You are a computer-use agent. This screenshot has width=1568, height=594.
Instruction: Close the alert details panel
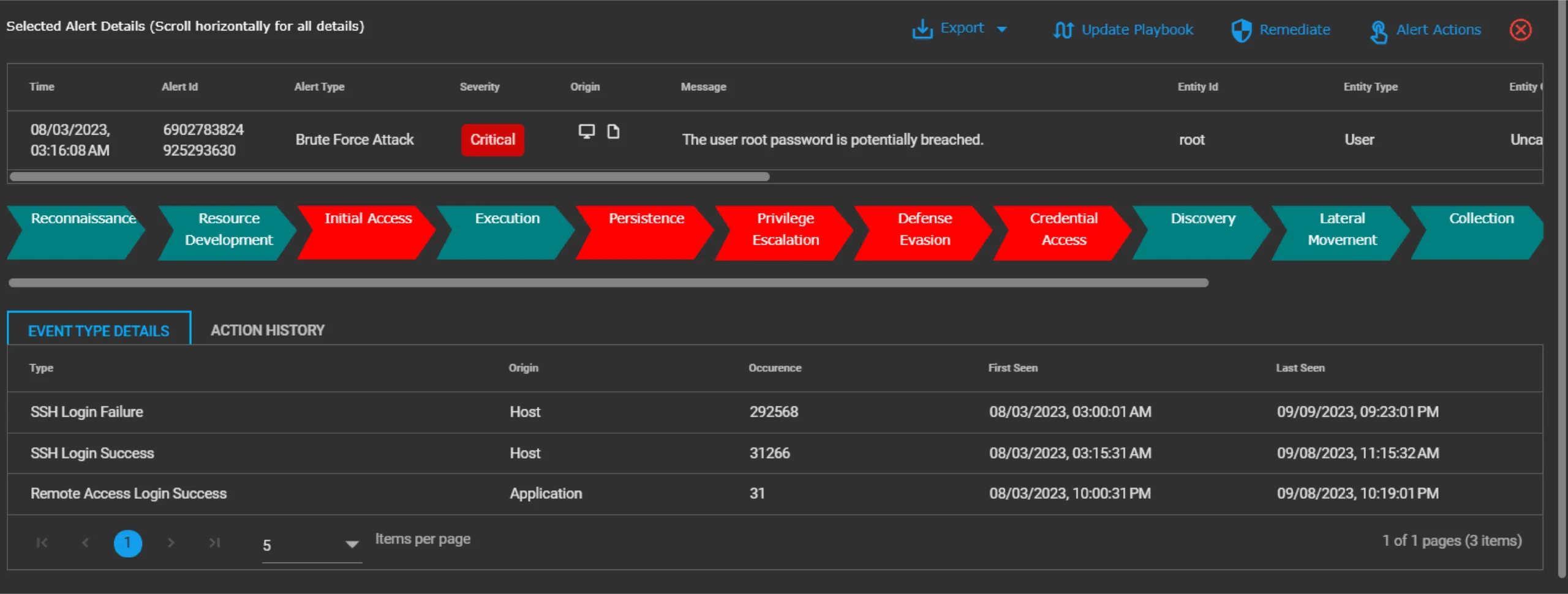1520,29
